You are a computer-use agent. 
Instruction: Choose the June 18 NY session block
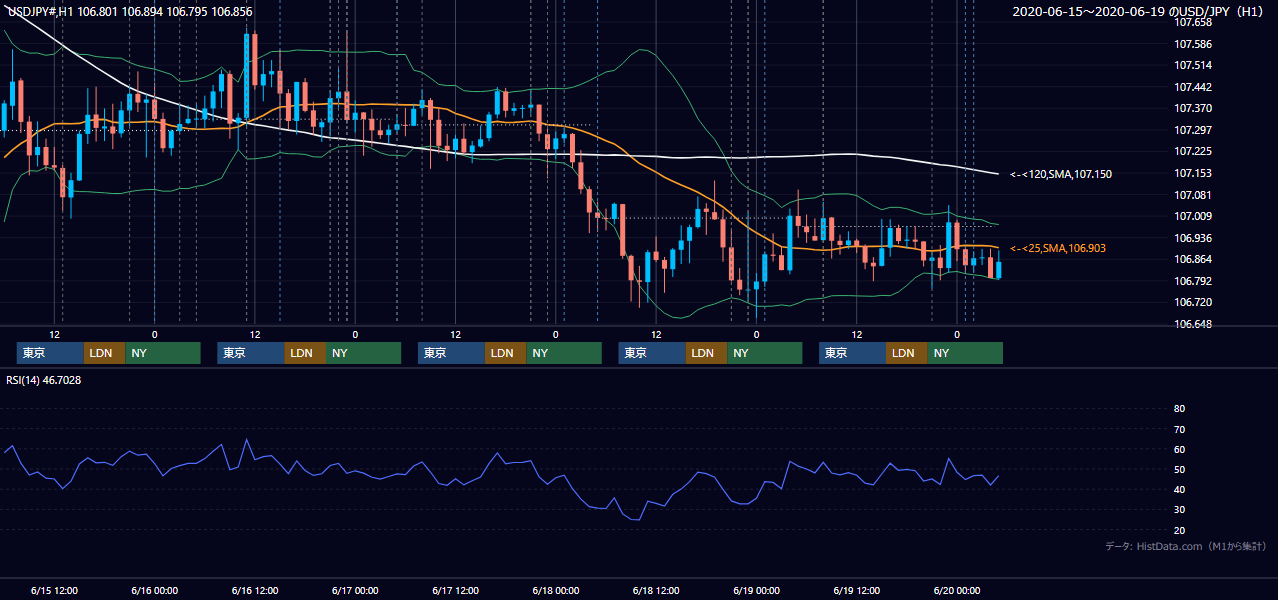[x=765, y=353]
